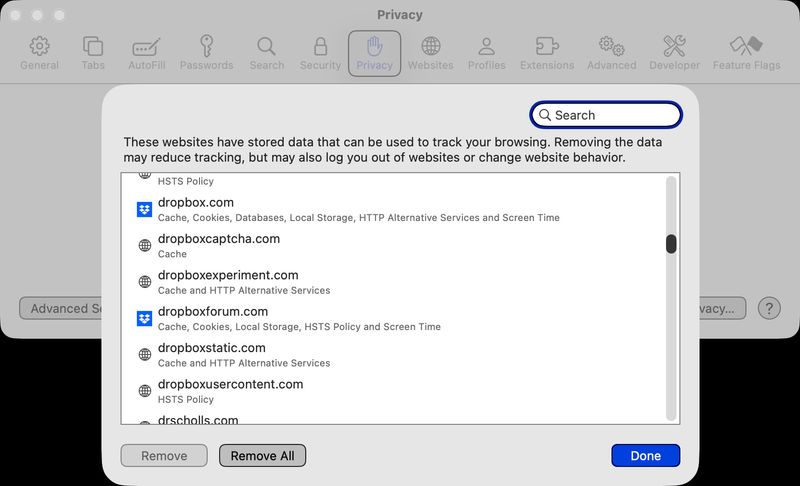Open the Passwords pane
The height and width of the screenshot is (486, 800).
[x=206, y=53]
